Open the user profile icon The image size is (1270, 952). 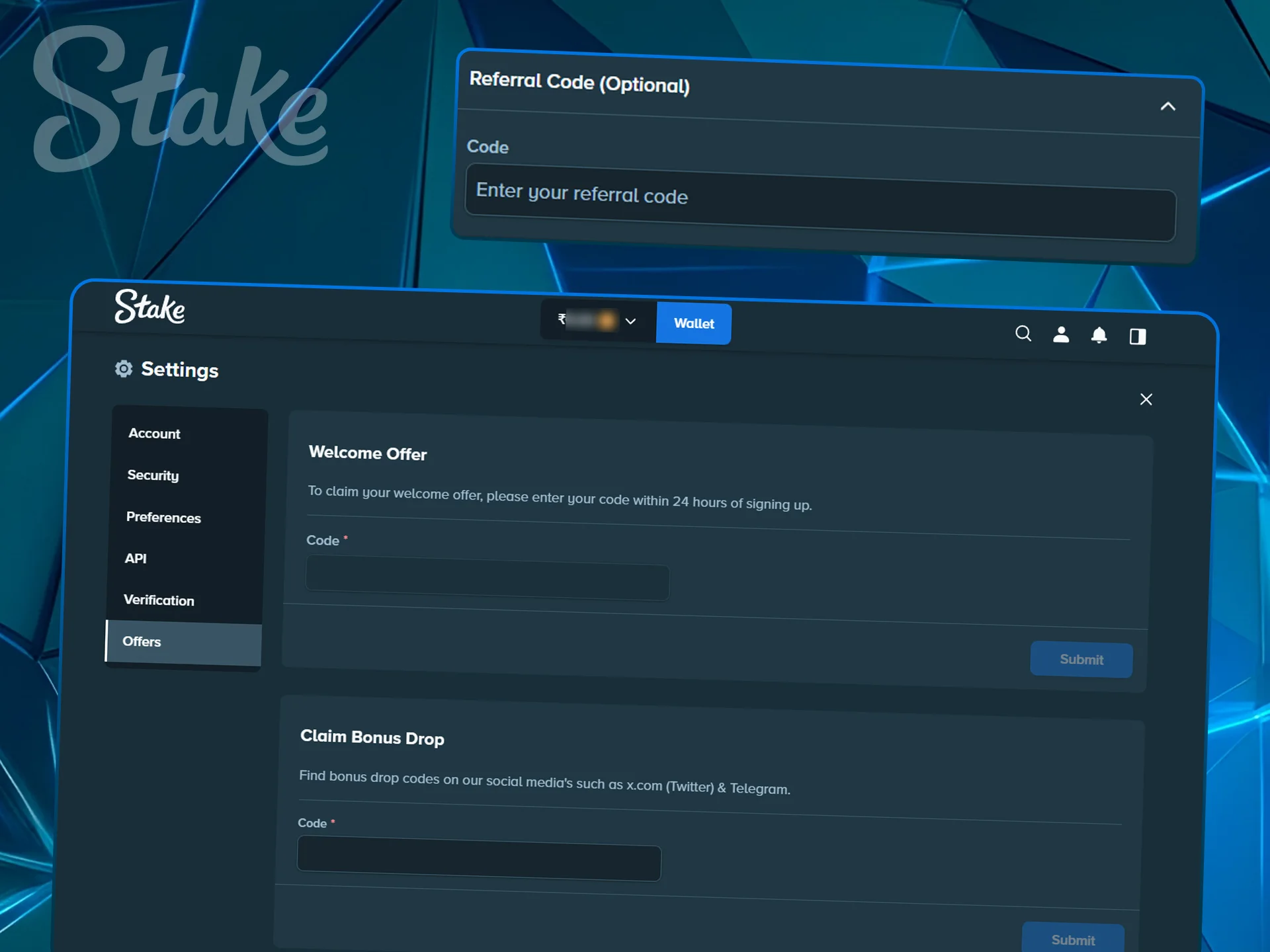(x=1061, y=335)
